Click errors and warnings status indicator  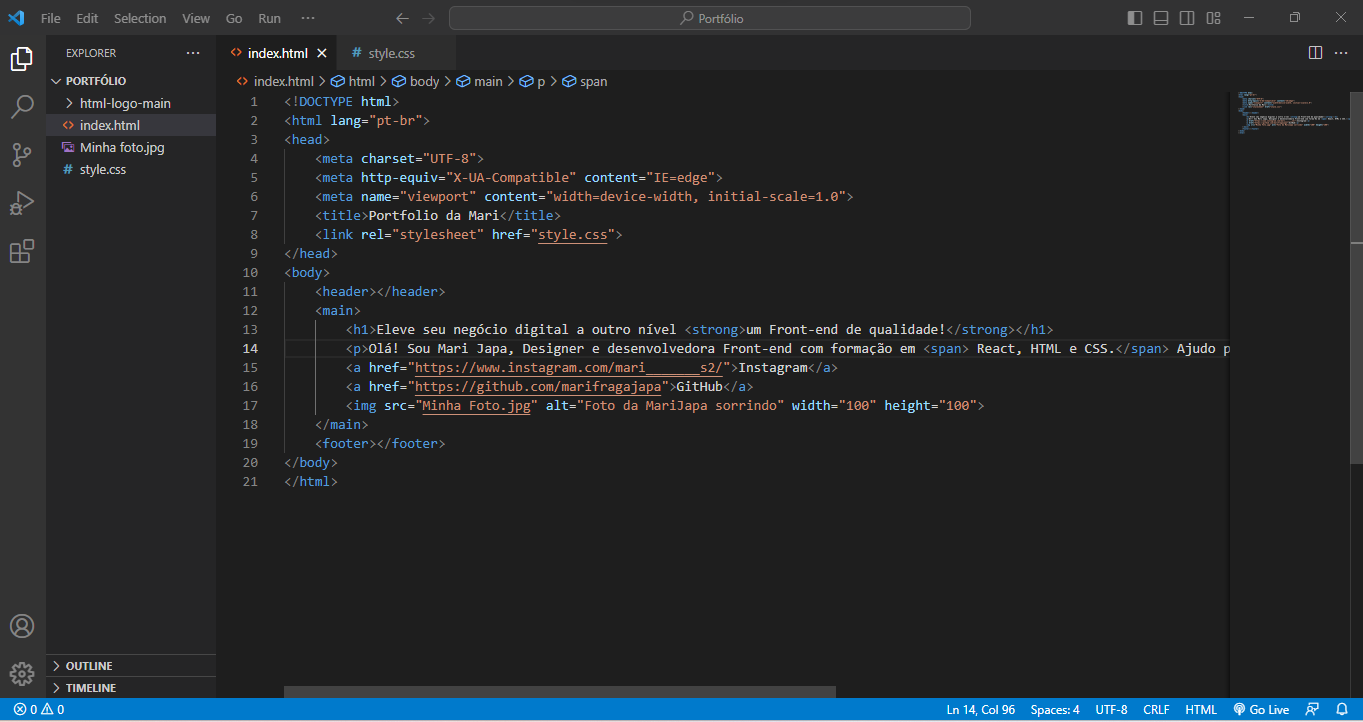[39, 710]
